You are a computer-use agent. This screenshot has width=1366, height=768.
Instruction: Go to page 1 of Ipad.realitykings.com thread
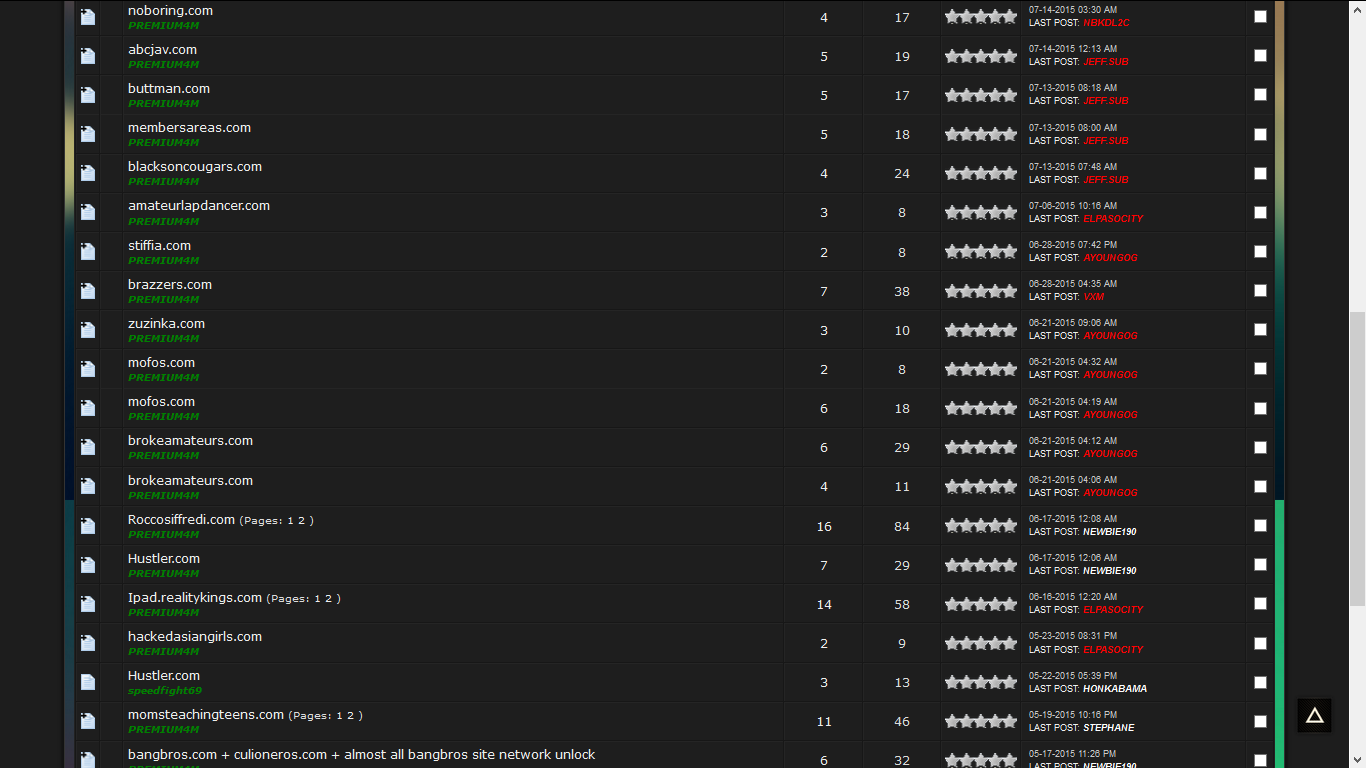point(318,599)
